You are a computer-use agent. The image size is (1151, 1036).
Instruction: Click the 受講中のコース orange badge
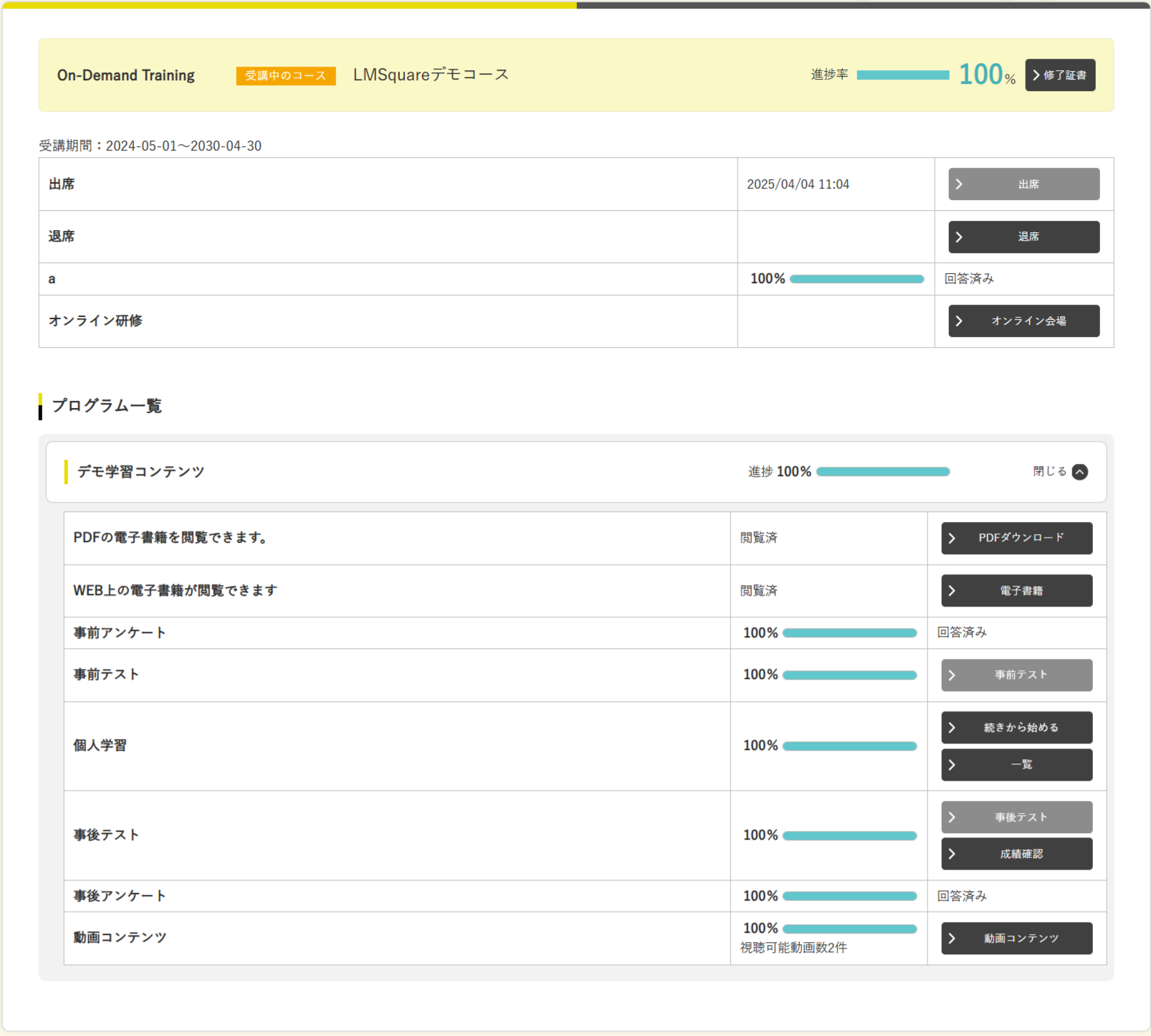click(286, 76)
